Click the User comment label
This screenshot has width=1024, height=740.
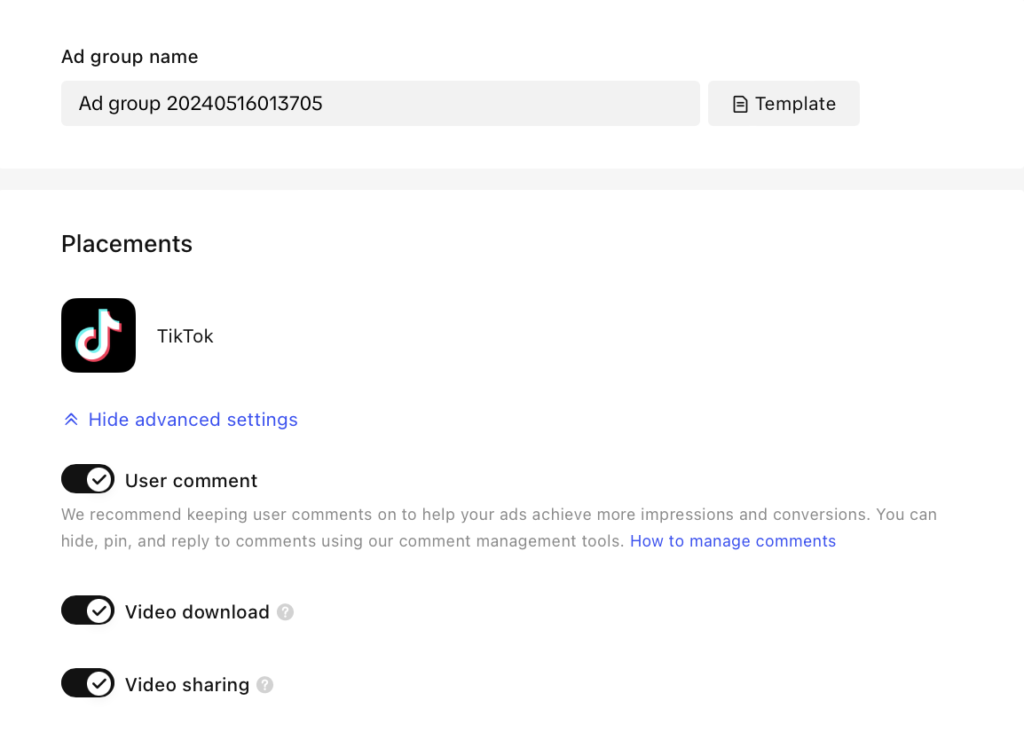click(191, 481)
